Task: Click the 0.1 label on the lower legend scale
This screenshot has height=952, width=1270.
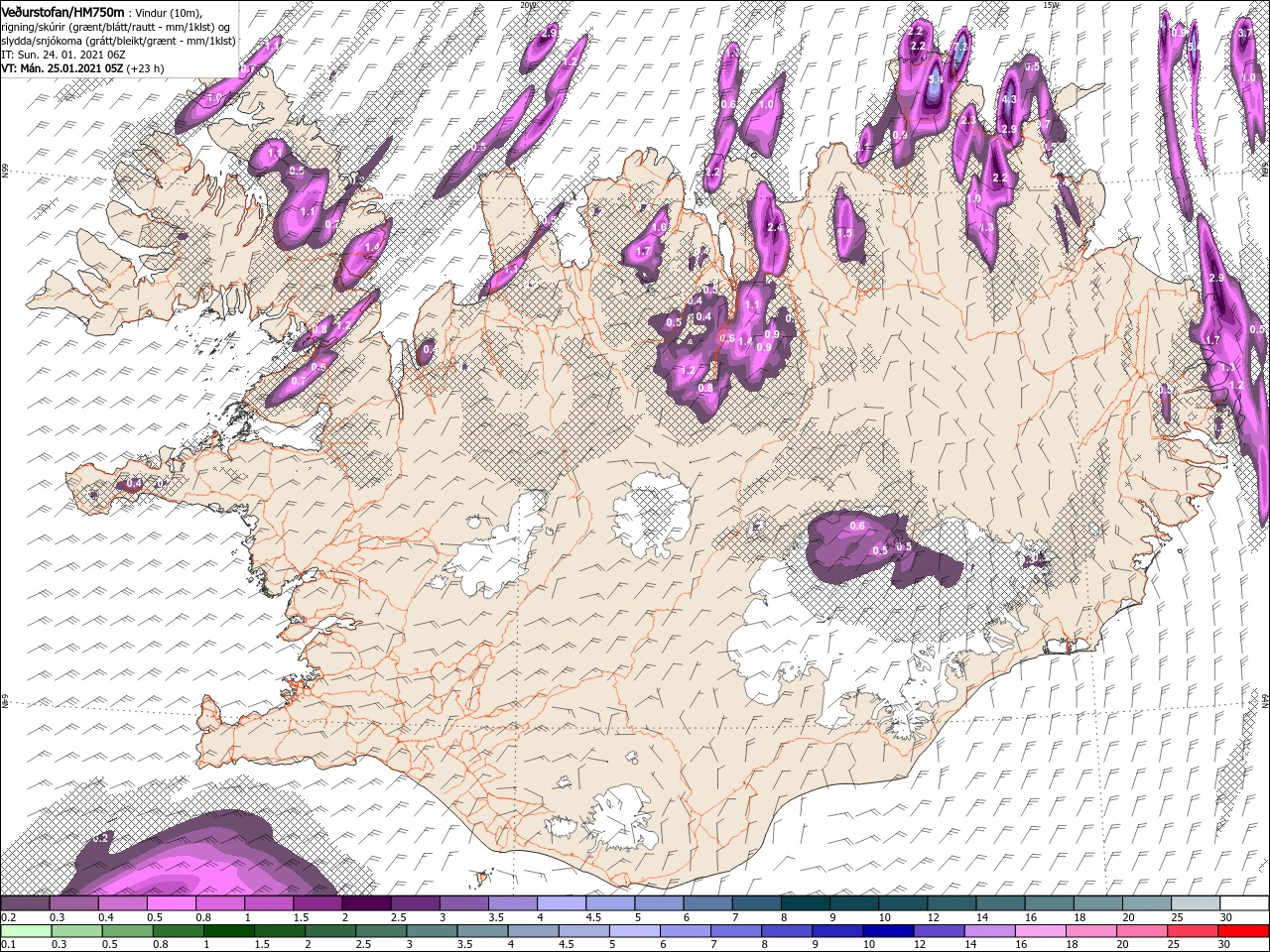Action: point(9,945)
